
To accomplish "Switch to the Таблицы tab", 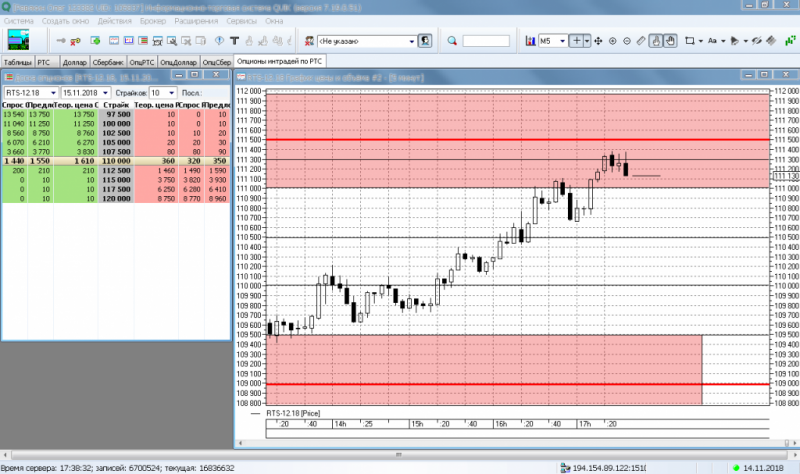I will click(17, 62).
